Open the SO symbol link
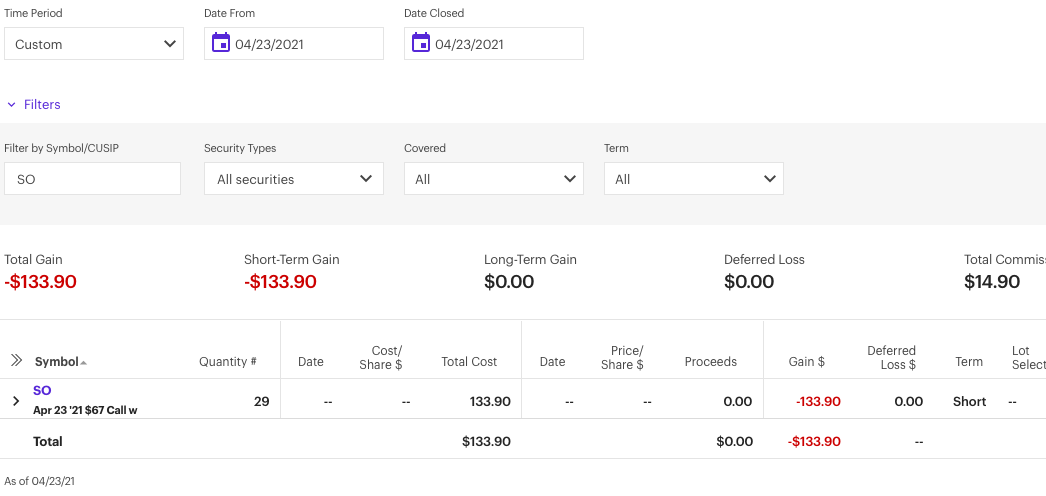 tap(42, 390)
